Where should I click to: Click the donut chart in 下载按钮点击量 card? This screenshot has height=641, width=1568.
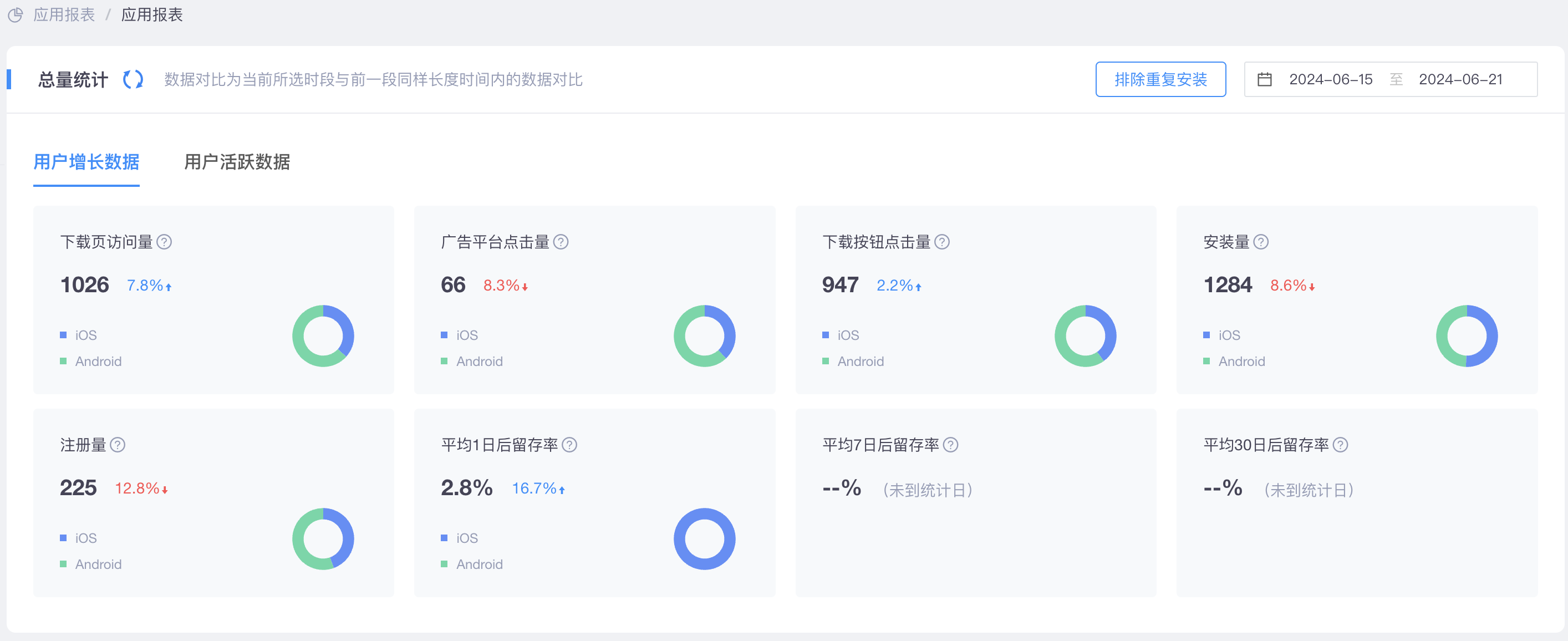tap(1085, 335)
